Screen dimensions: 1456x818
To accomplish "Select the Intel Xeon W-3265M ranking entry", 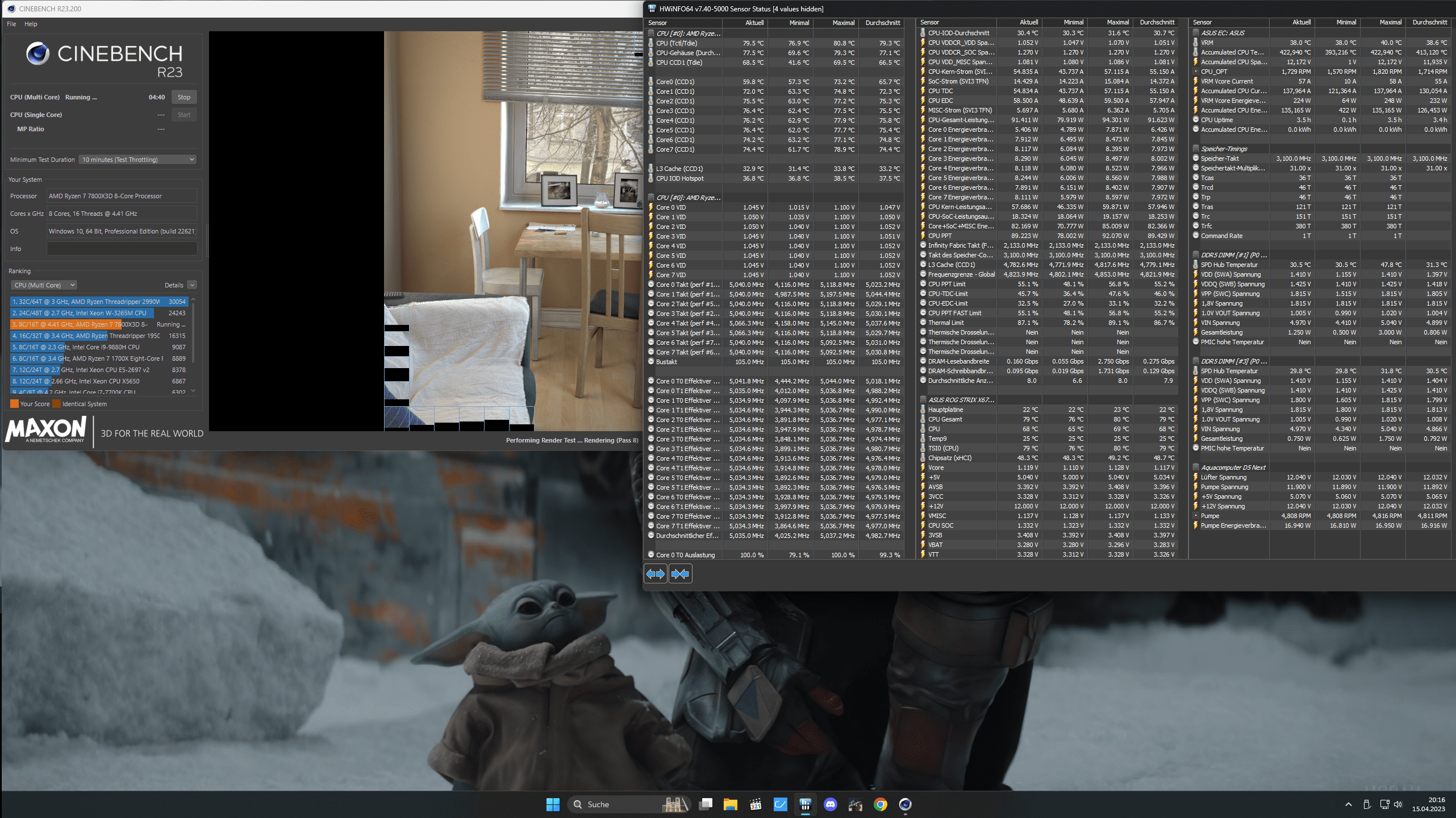I will [99, 313].
